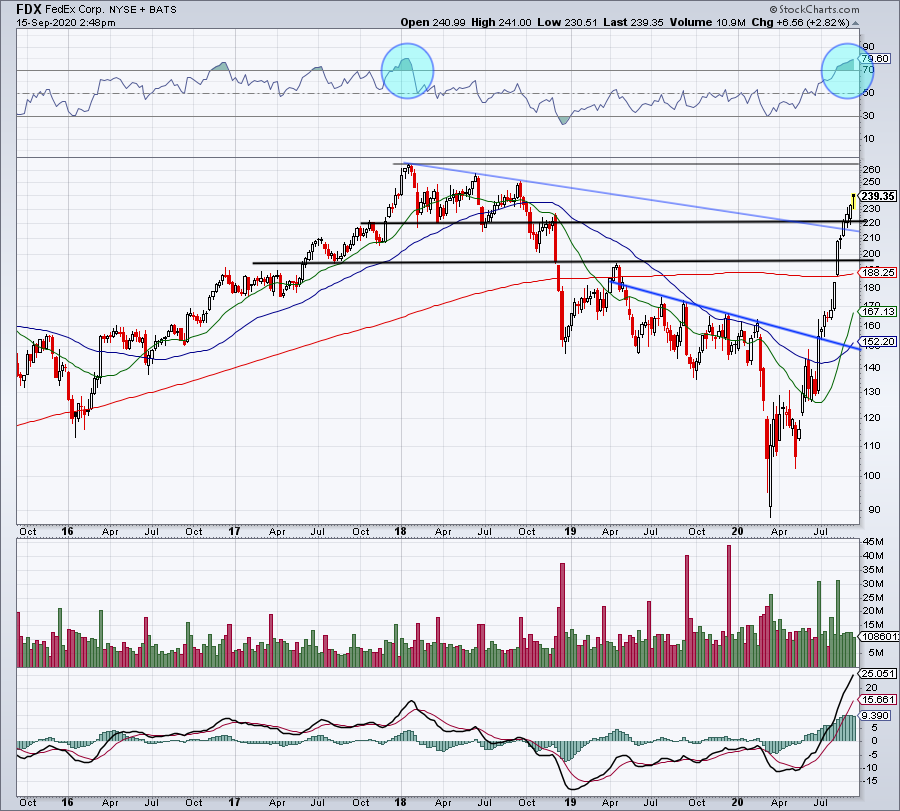Click the -10 MACD axis label
900x811 pixels.
870,767
